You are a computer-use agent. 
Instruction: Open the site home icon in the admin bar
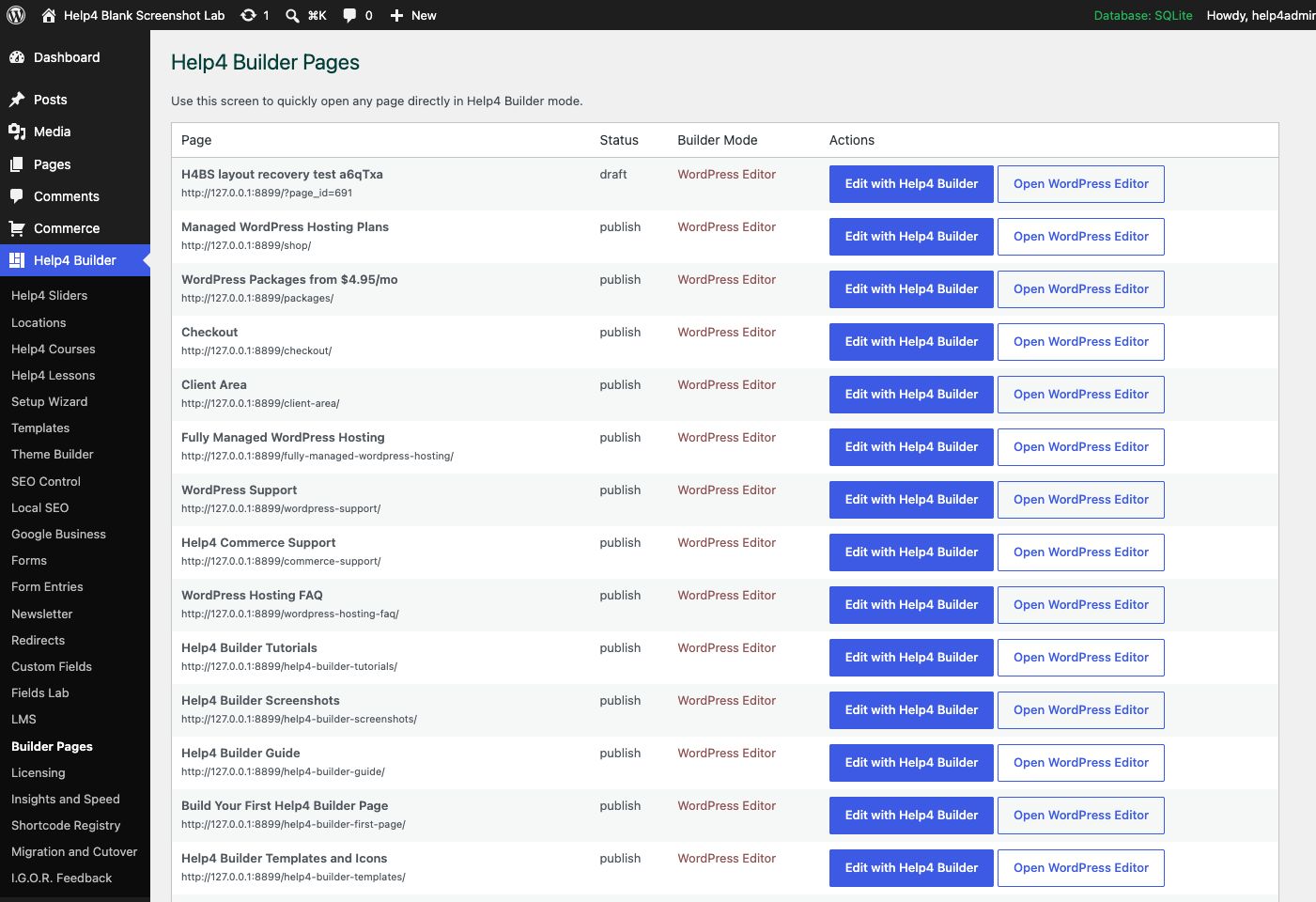click(49, 15)
